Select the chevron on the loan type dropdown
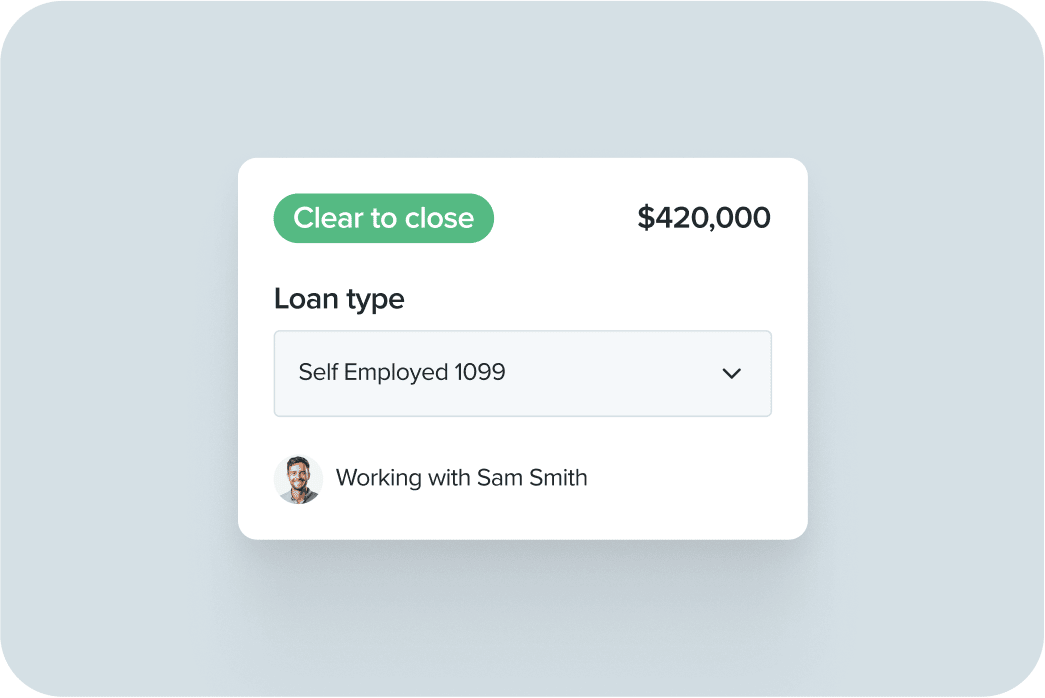Viewport: 1045px width, 698px height. [x=732, y=373]
